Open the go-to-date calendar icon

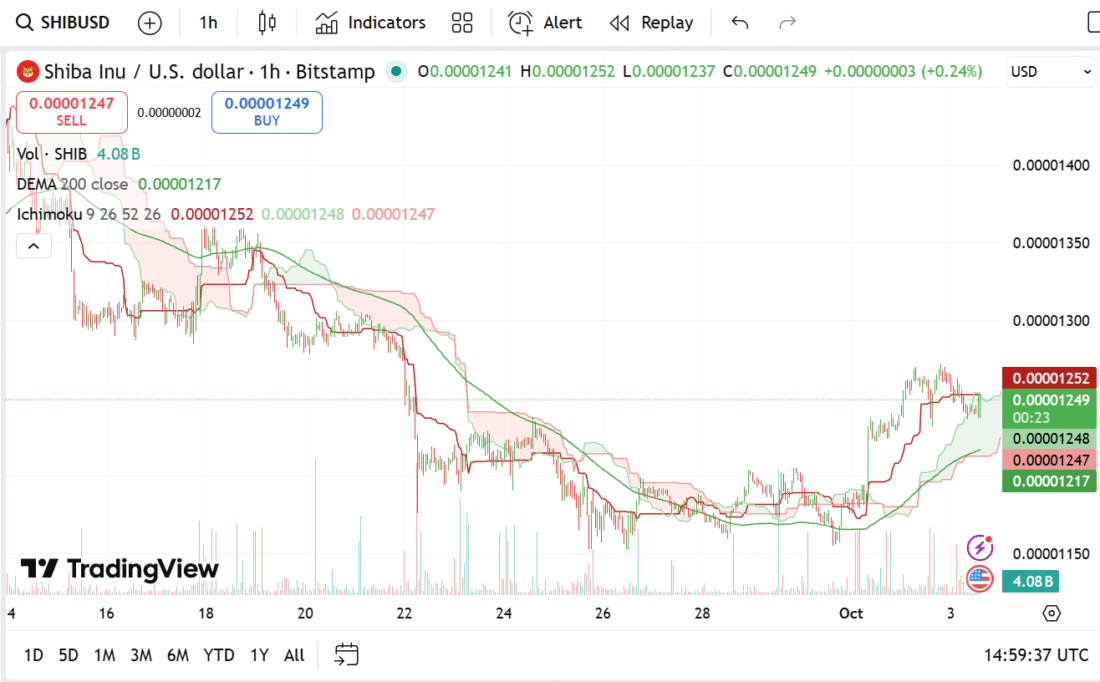pos(346,655)
